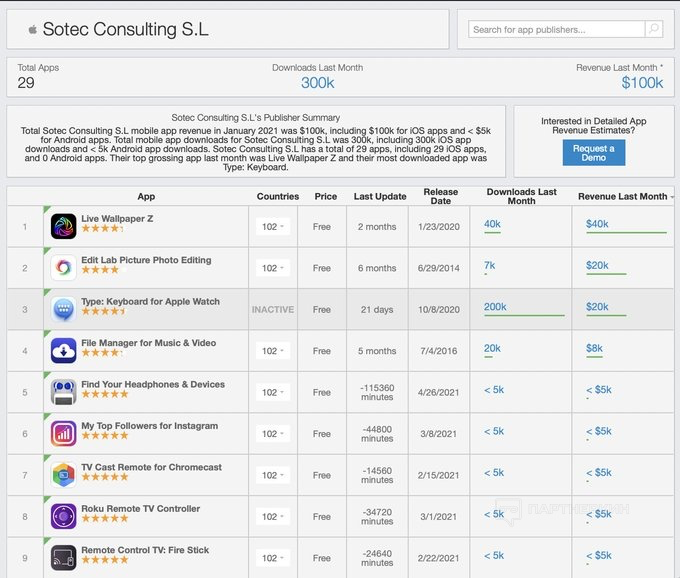Click the Edit Lab Picture Photo Editing app icon
The image size is (680, 578).
[x=63, y=268]
